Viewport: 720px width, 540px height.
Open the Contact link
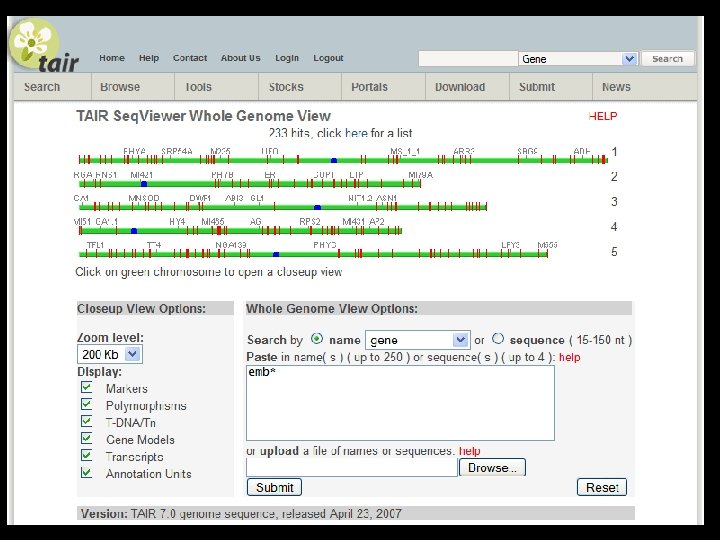tap(190, 58)
